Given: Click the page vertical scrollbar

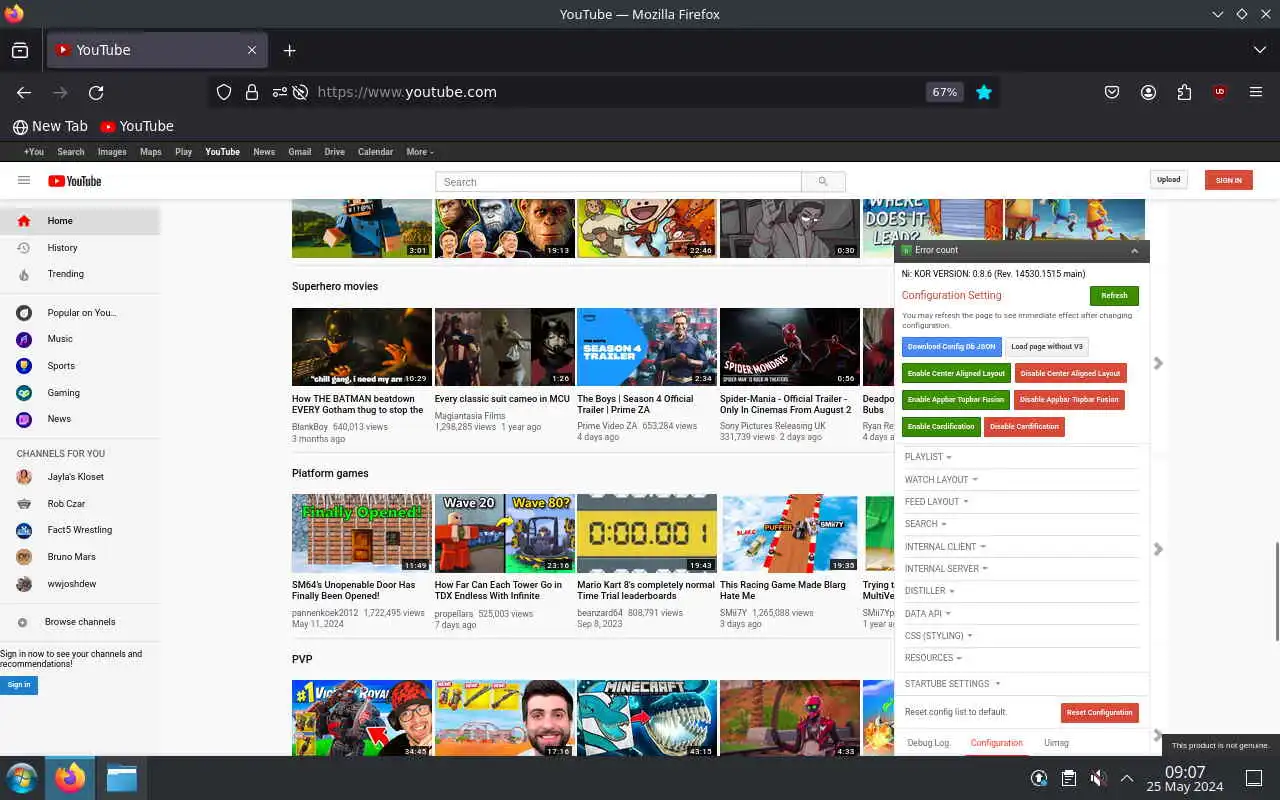Looking at the screenshot, I should (x=1276, y=590).
